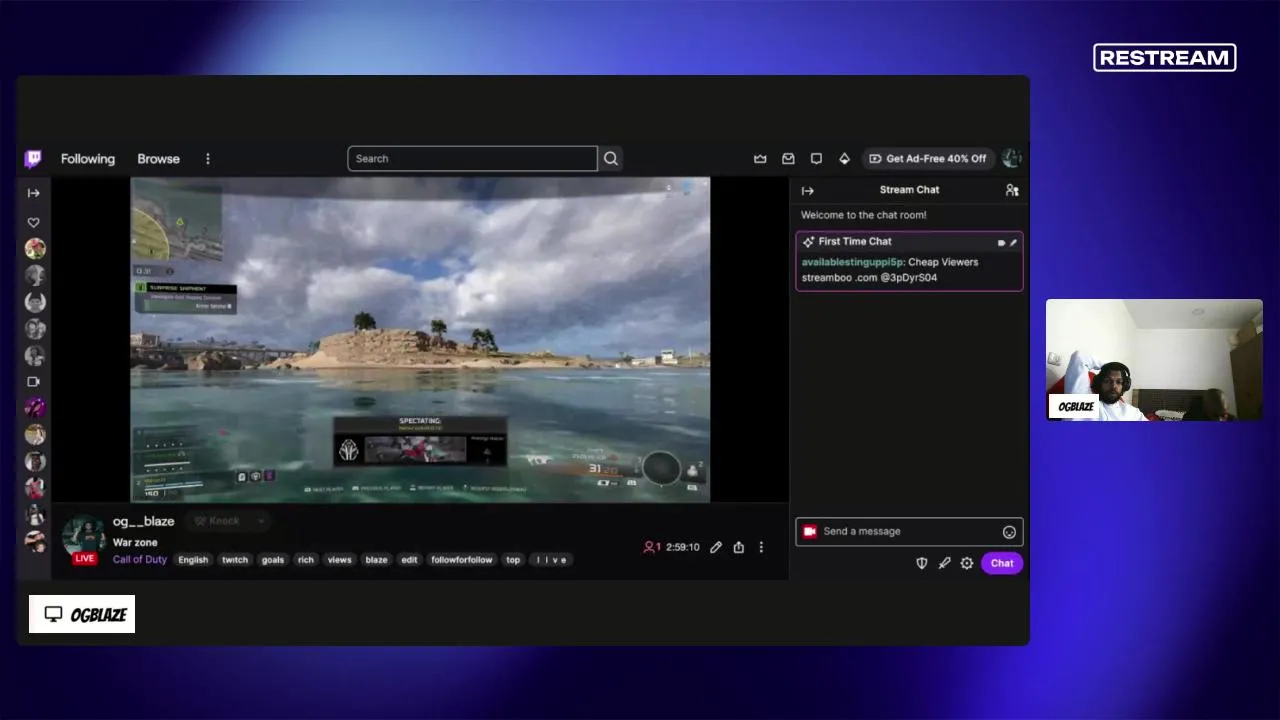The height and width of the screenshot is (720, 1280).
Task: Open the shield moderation icon below chat
Action: coord(922,563)
